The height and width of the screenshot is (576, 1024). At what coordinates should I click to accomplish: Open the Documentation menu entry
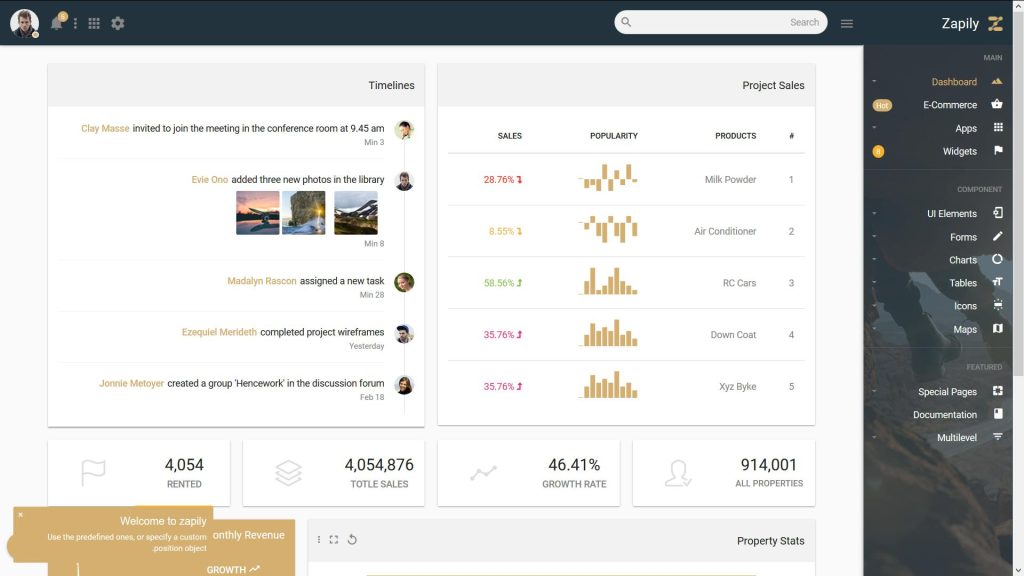click(944, 414)
